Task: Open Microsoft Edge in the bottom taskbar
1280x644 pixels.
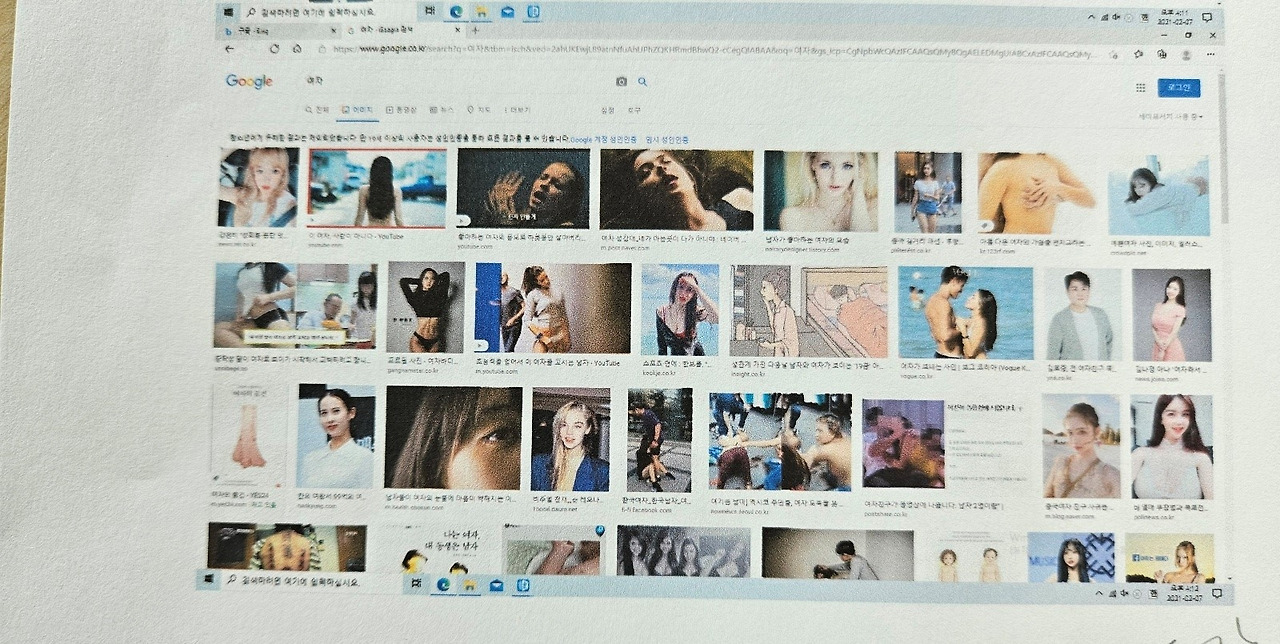Action: [442, 584]
